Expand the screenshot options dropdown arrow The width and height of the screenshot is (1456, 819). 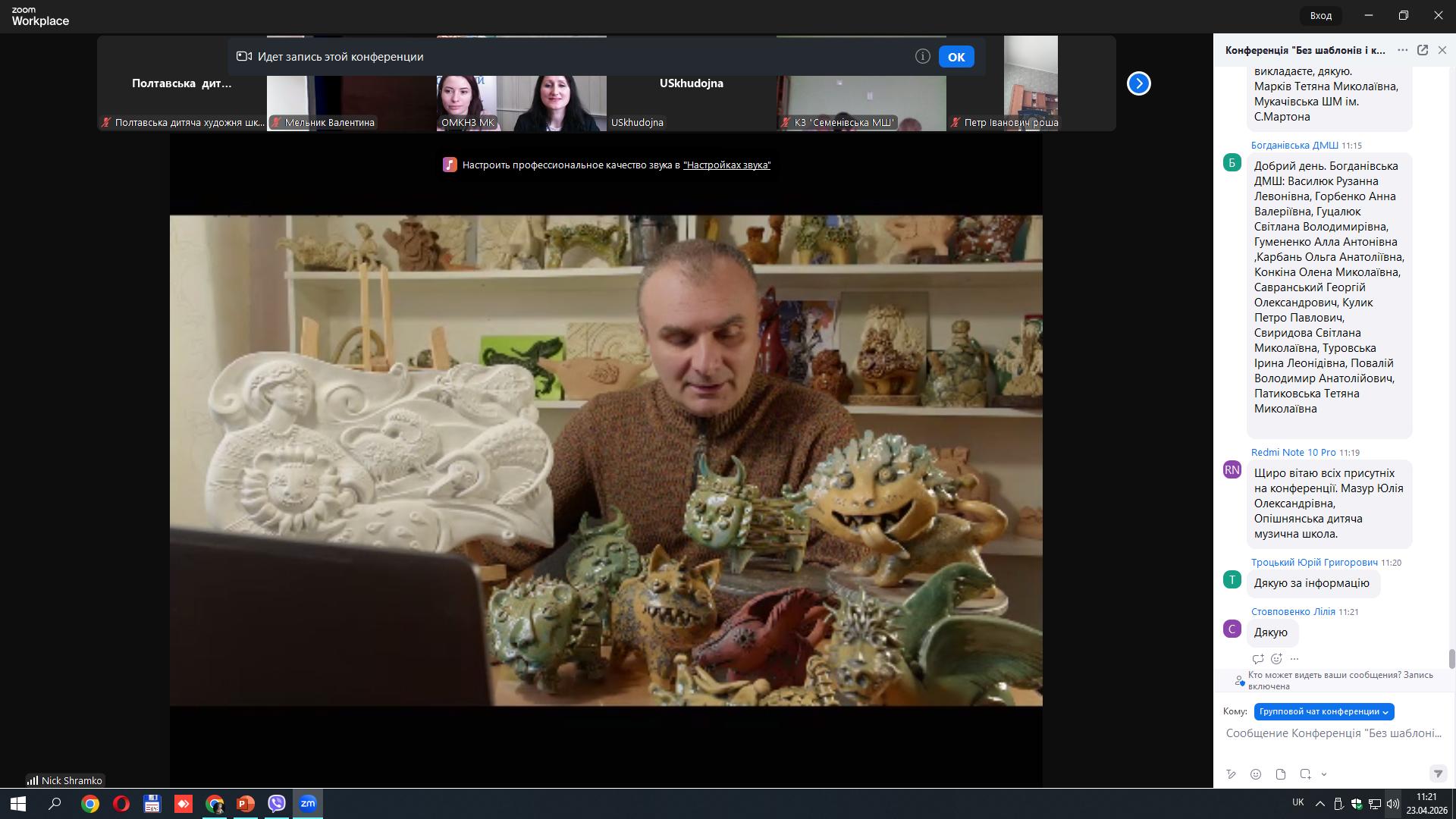point(1324,774)
